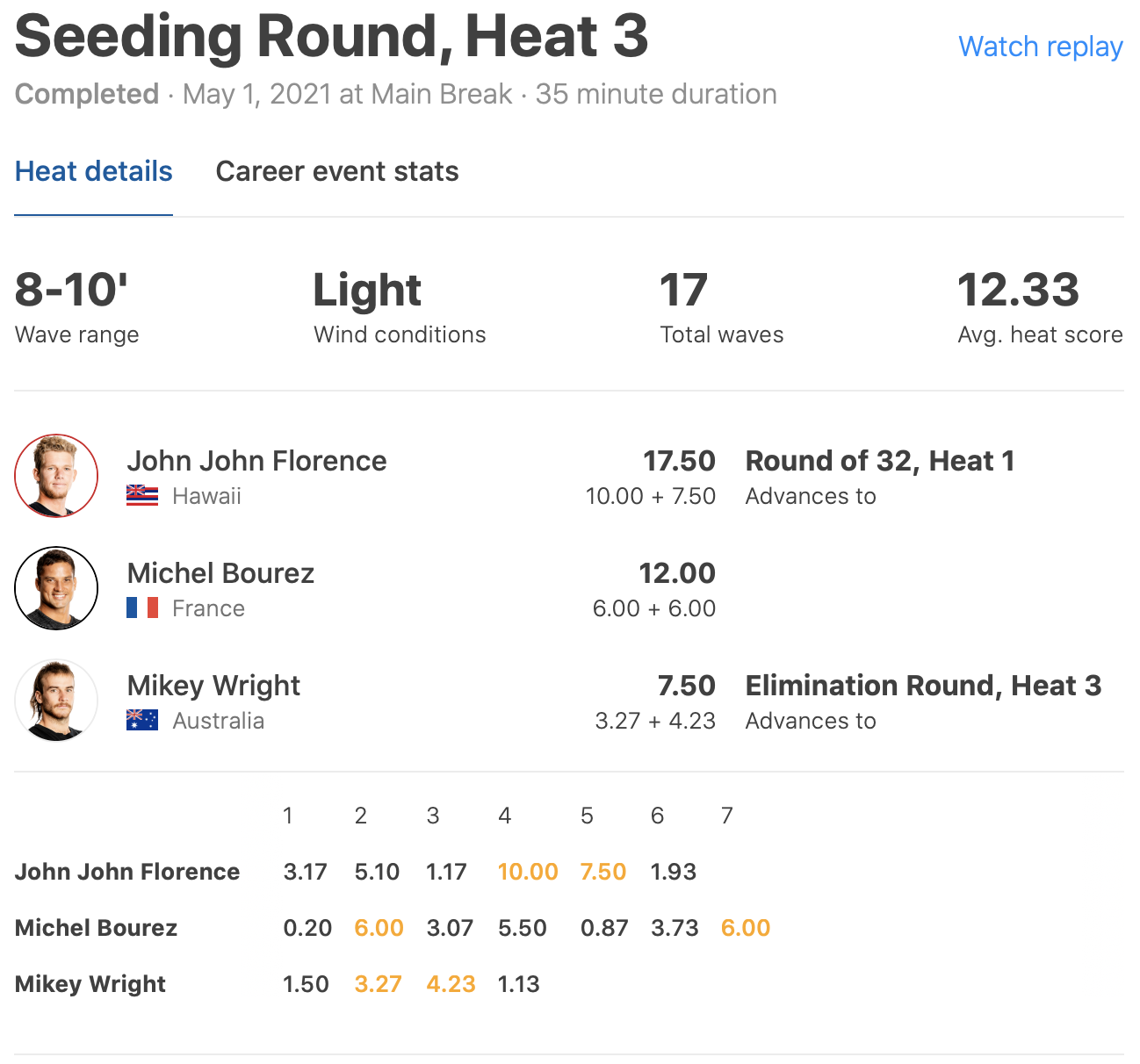Click the 12.33 average heat score
1140x1064 pixels.
point(1018,291)
